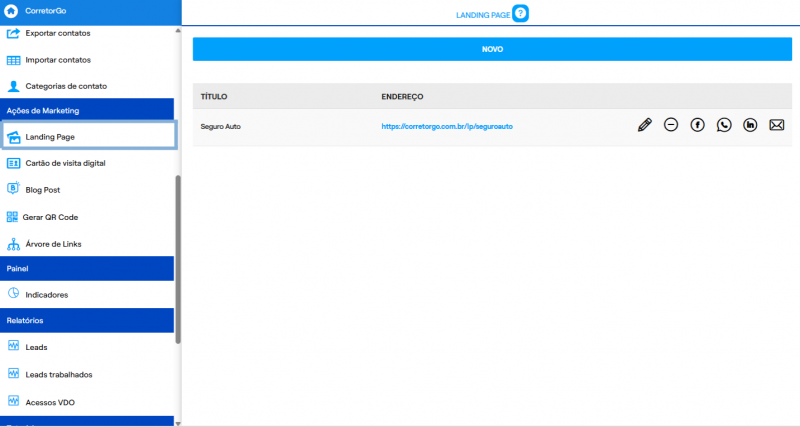This screenshot has height=427, width=800.
Task: Click the Seguro Auto title cell
Action: click(x=220, y=127)
